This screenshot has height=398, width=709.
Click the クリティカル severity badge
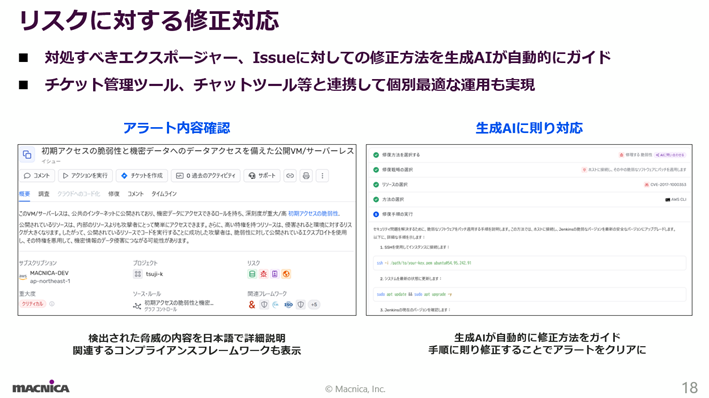point(32,304)
